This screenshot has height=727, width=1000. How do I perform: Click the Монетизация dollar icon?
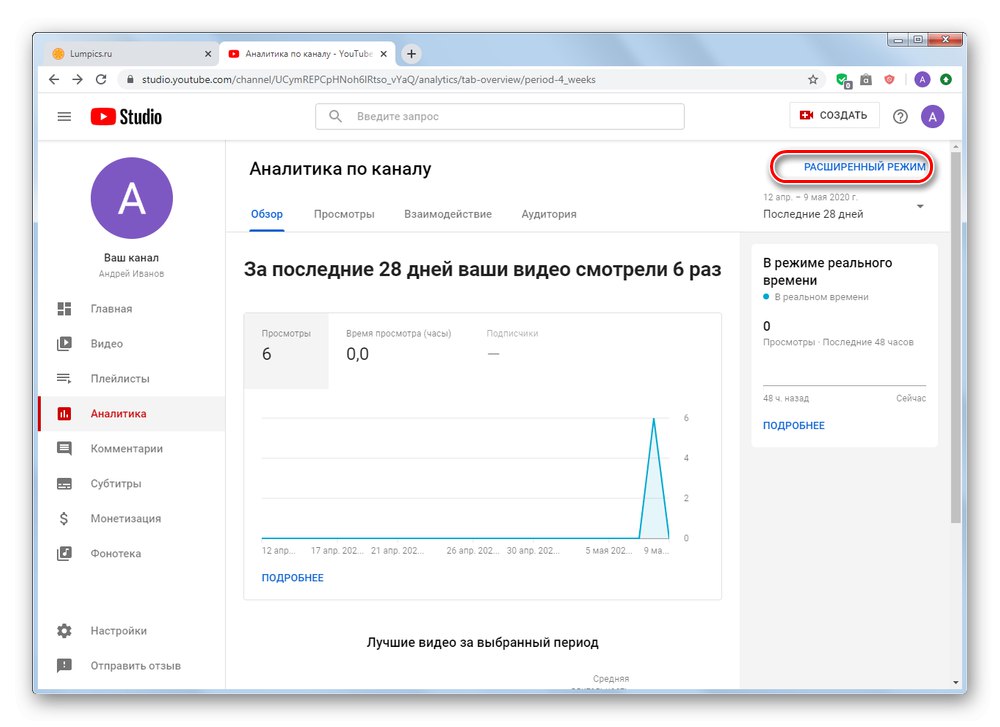(64, 518)
